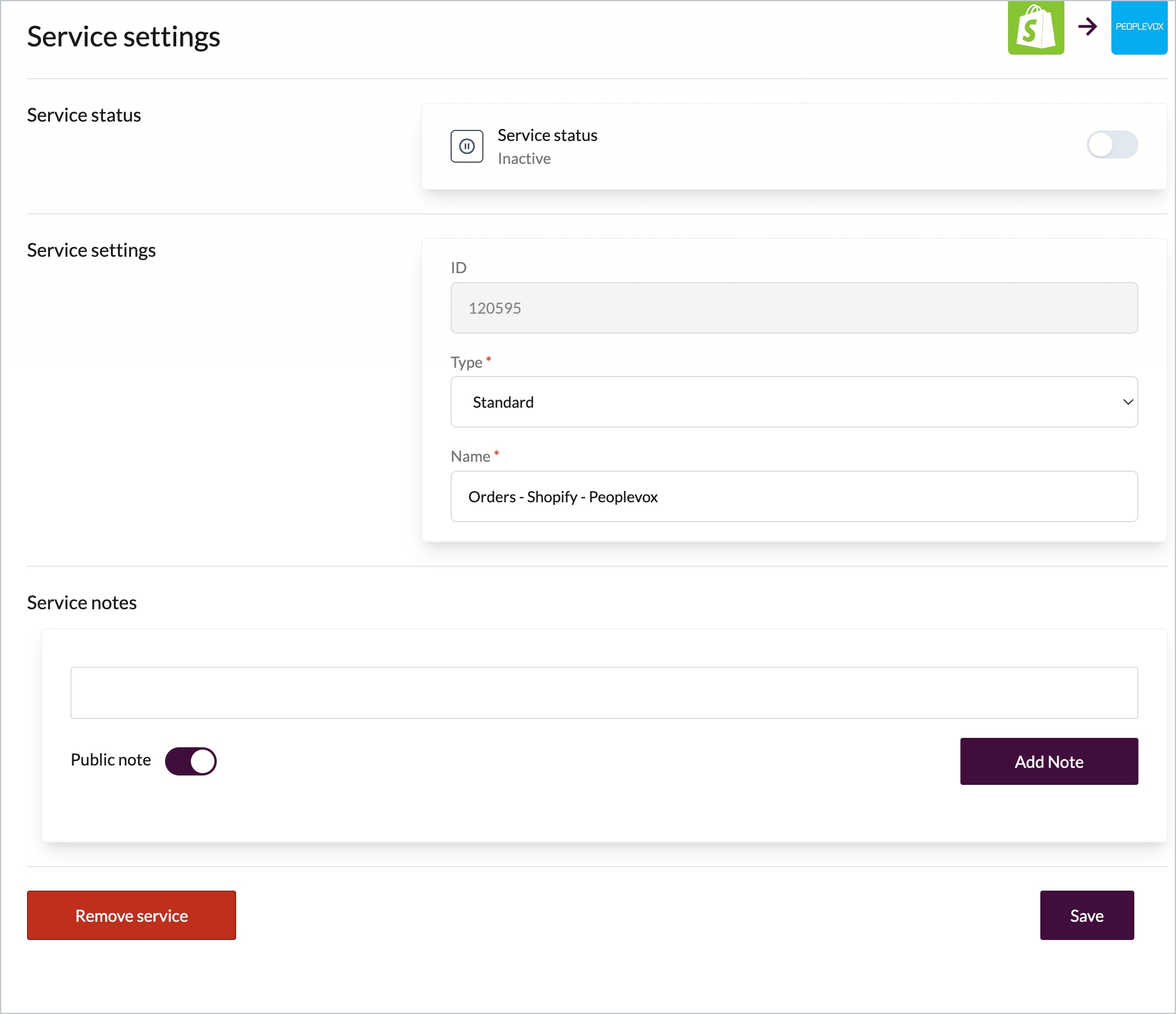This screenshot has height=1014, width=1176.
Task: Click the Name field label
Action: pos(470,457)
